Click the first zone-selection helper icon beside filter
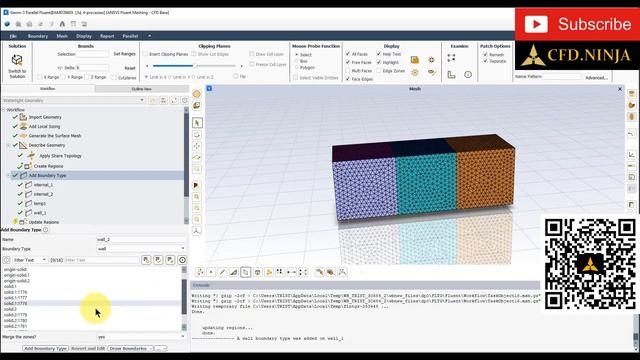Image resolution: width=640 pixels, height=360 pixels. [x=146, y=260]
